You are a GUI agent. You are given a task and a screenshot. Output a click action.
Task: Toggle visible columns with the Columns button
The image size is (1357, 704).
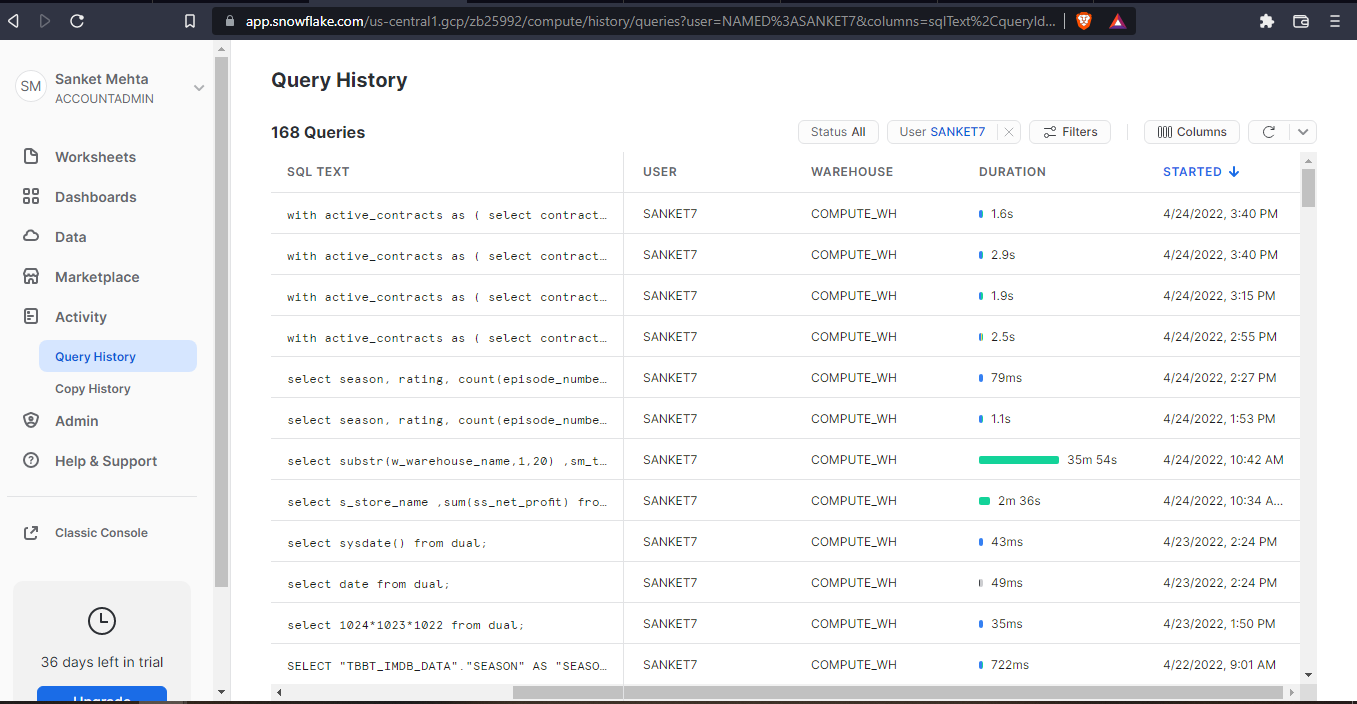(1191, 131)
